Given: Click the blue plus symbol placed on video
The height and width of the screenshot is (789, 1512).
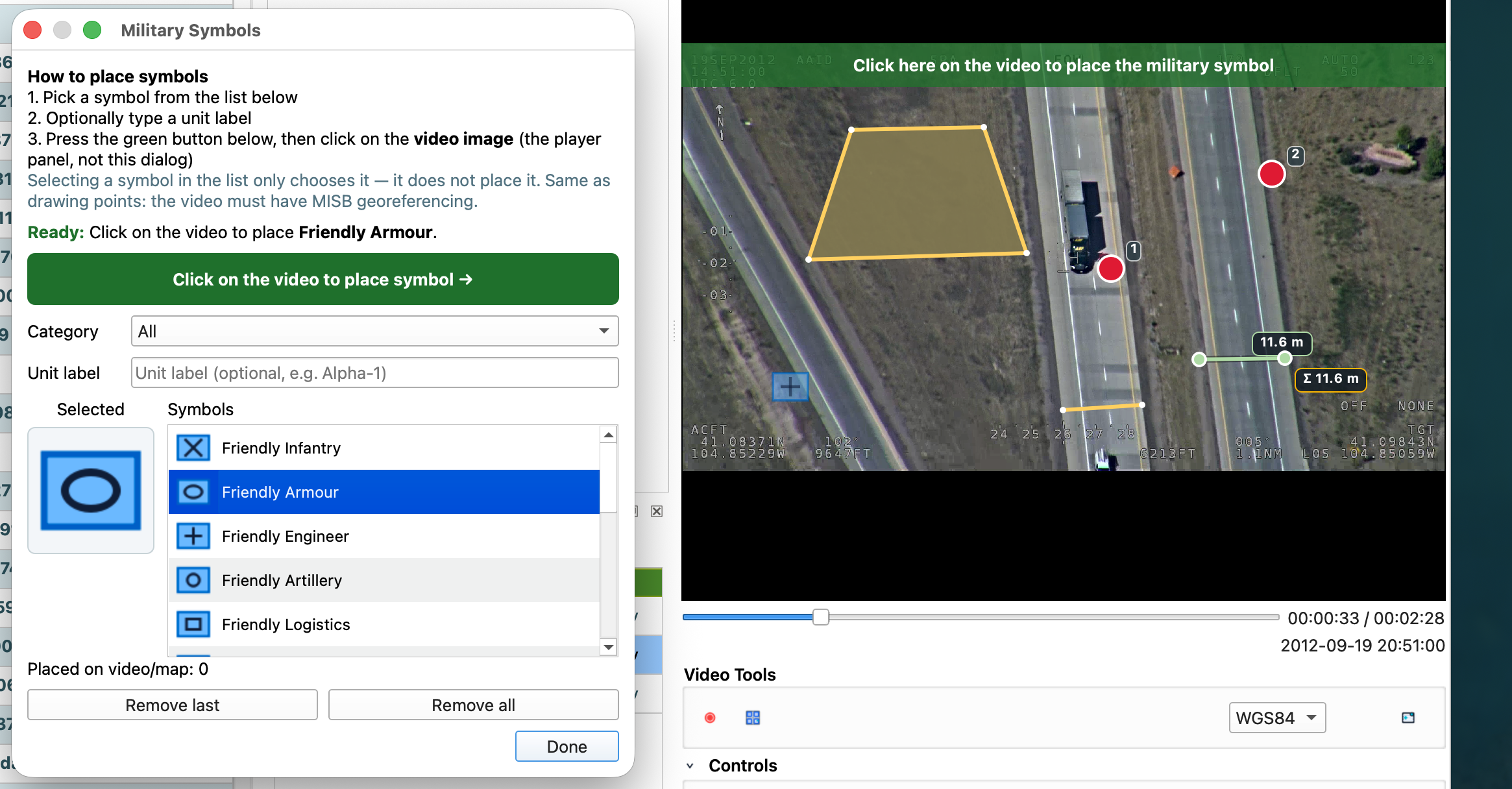Looking at the screenshot, I should click(790, 387).
